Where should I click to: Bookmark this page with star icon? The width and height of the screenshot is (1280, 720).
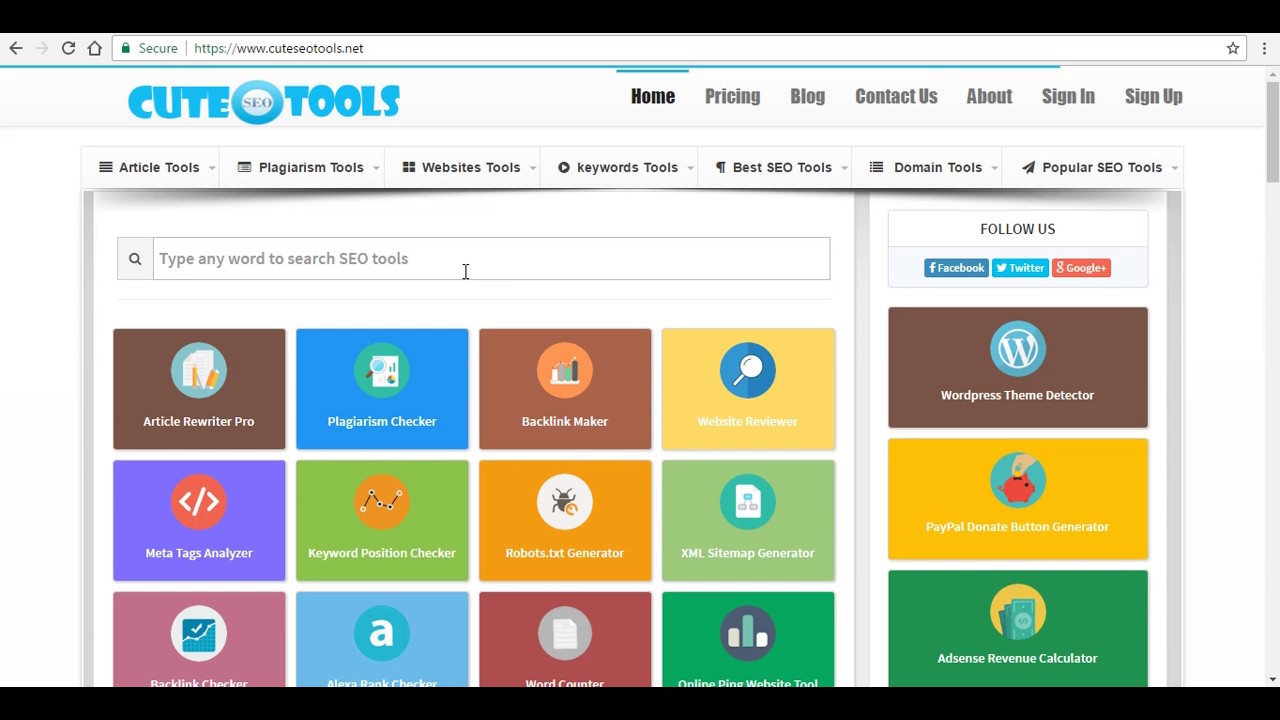[x=1233, y=48]
